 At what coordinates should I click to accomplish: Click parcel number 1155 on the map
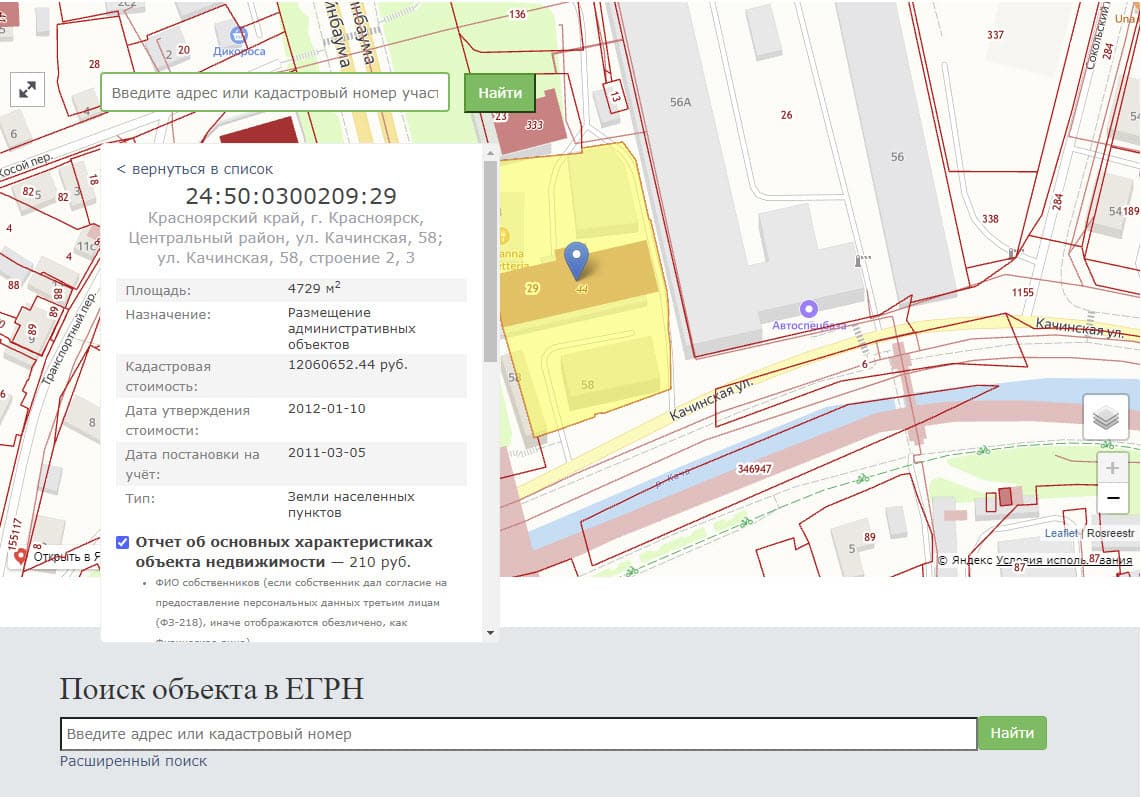pyautogui.click(x=1022, y=293)
